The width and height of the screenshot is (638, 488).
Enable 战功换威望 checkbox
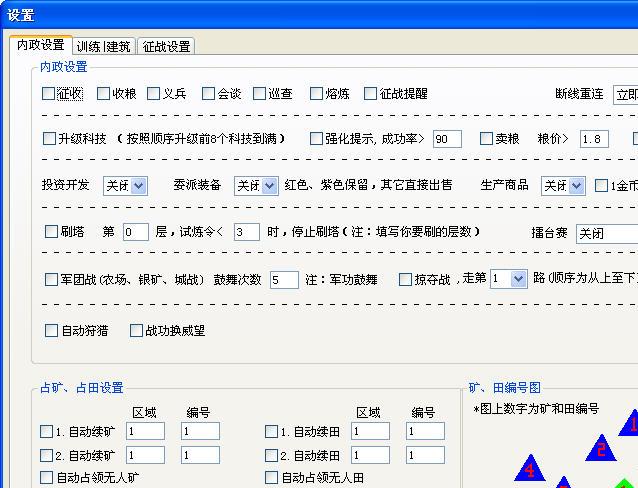(x=135, y=330)
